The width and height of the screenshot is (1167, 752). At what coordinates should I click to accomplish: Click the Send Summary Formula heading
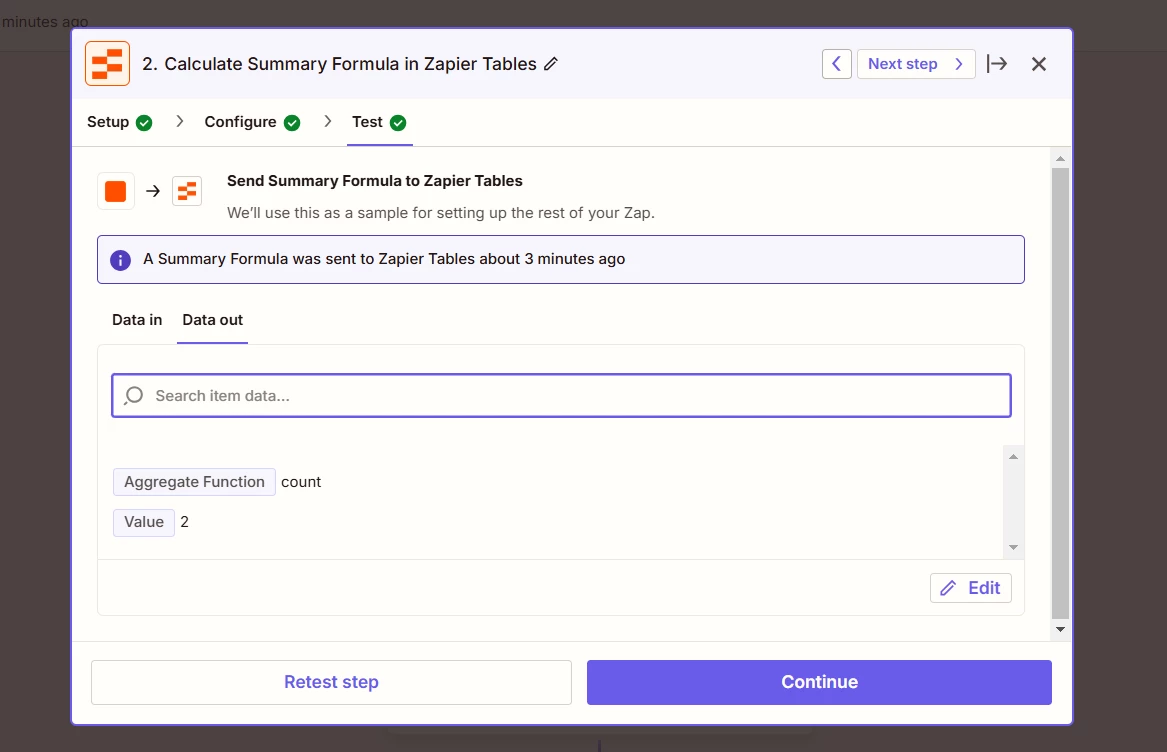point(374,181)
